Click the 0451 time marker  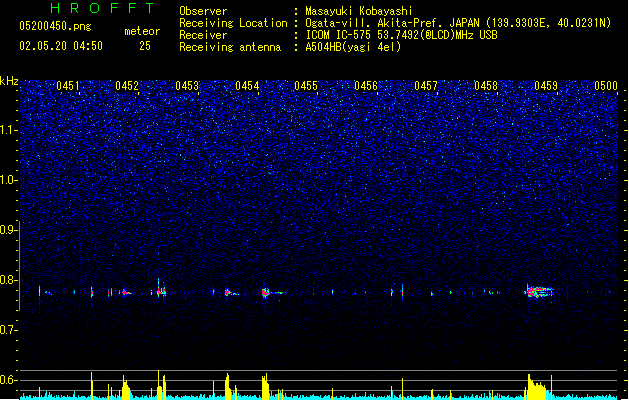pyautogui.click(x=68, y=86)
